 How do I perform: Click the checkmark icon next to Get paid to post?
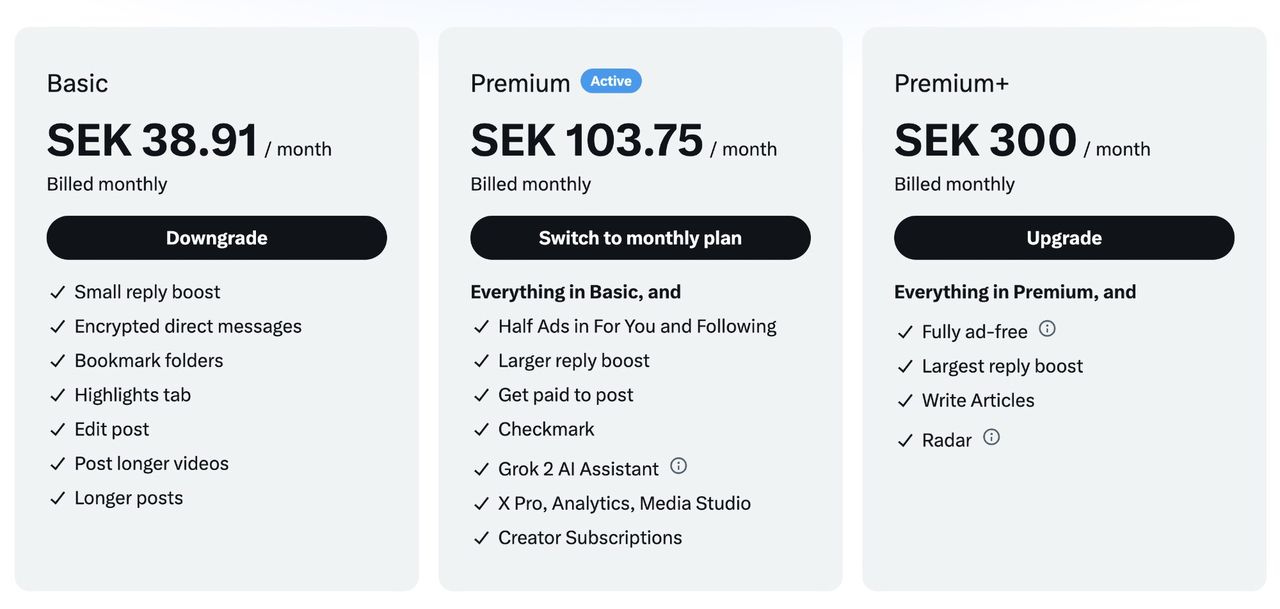(x=482, y=395)
